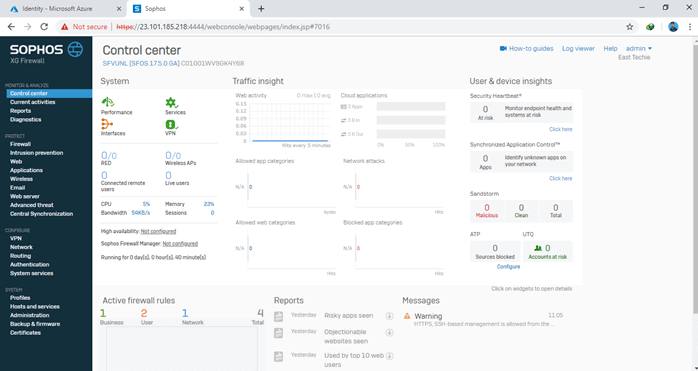Viewport: 698px width, 371px height.
Task: Open the admin dropdown menu
Action: click(639, 49)
